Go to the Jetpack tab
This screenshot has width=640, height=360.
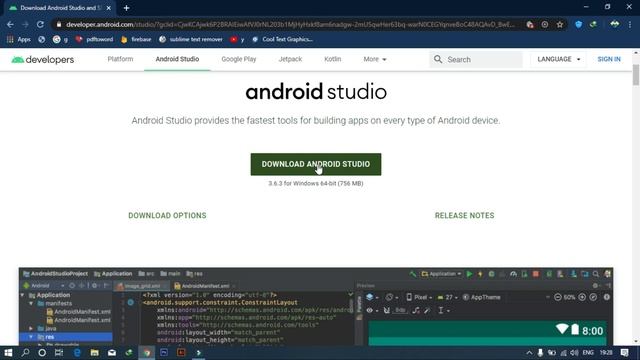(x=290, y=59)
